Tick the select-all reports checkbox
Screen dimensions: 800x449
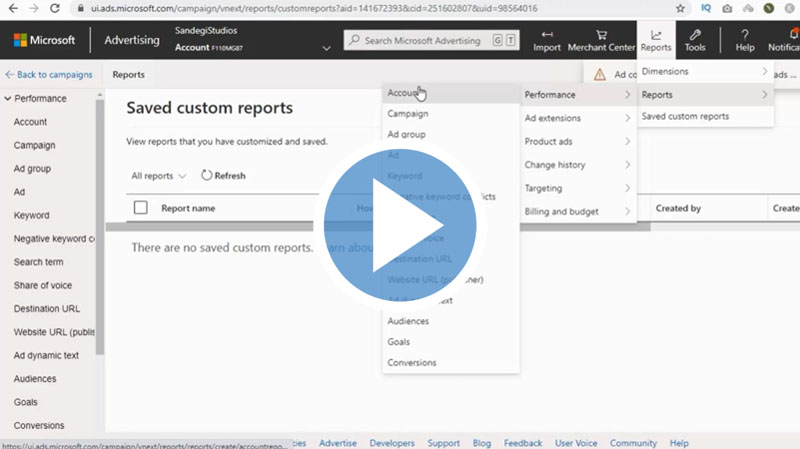click(140, 208)
